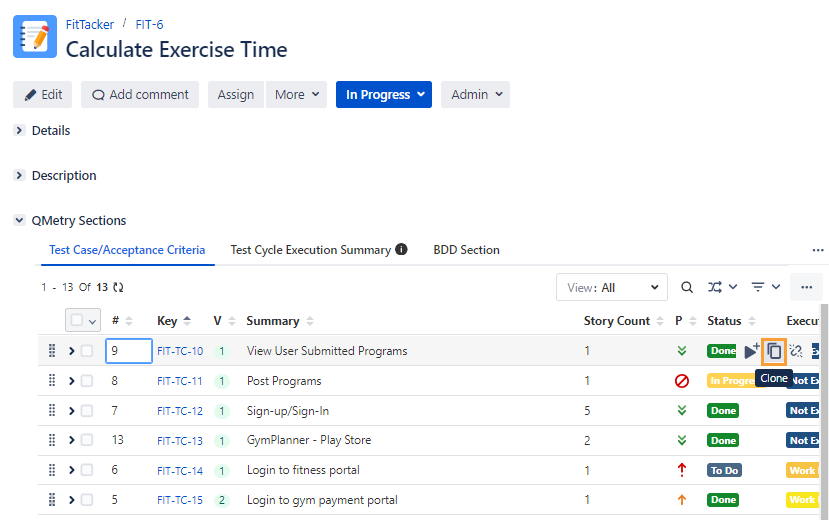
Task: Click drag handle of Login to gym payment portal row
Action: pos(52,500)
